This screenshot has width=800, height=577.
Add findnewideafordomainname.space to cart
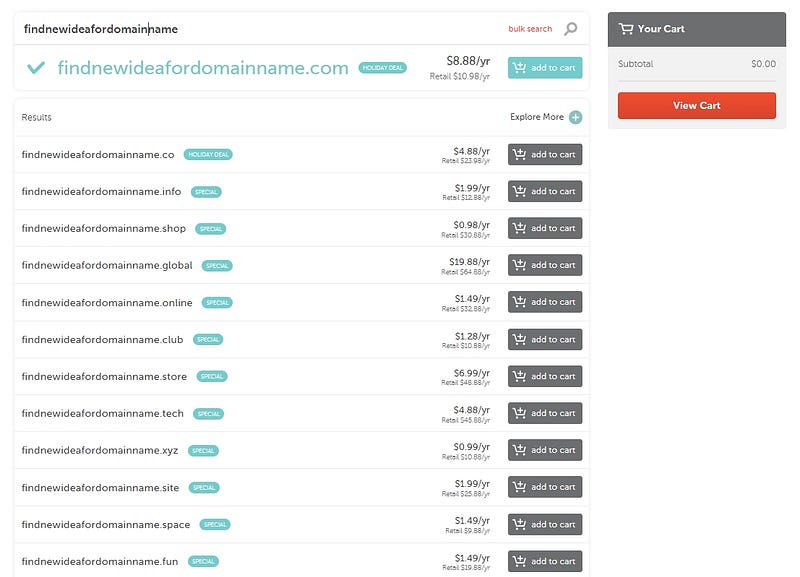[545, 524]
